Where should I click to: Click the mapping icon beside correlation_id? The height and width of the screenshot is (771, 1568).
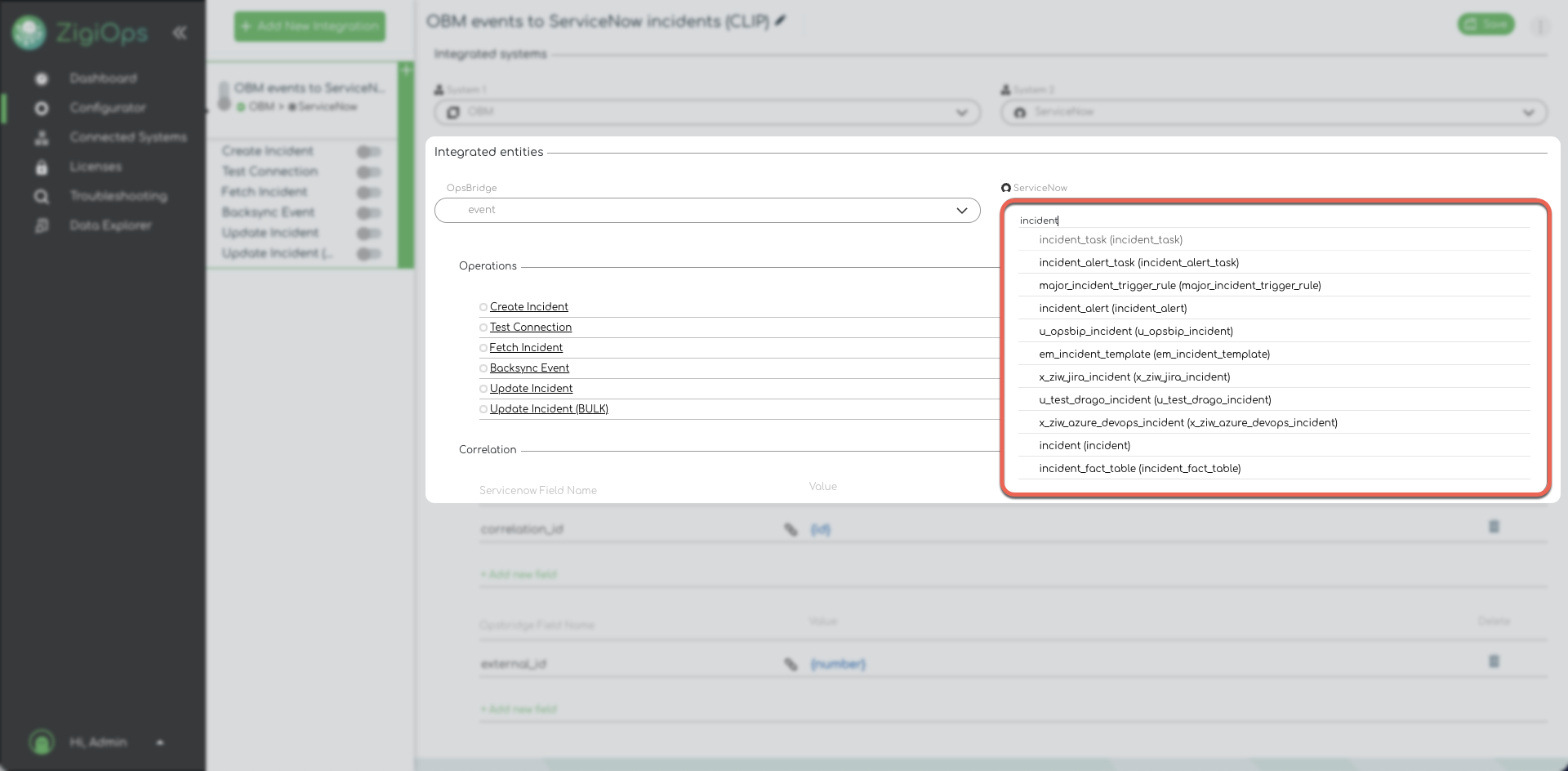click(x=791, y=529)
